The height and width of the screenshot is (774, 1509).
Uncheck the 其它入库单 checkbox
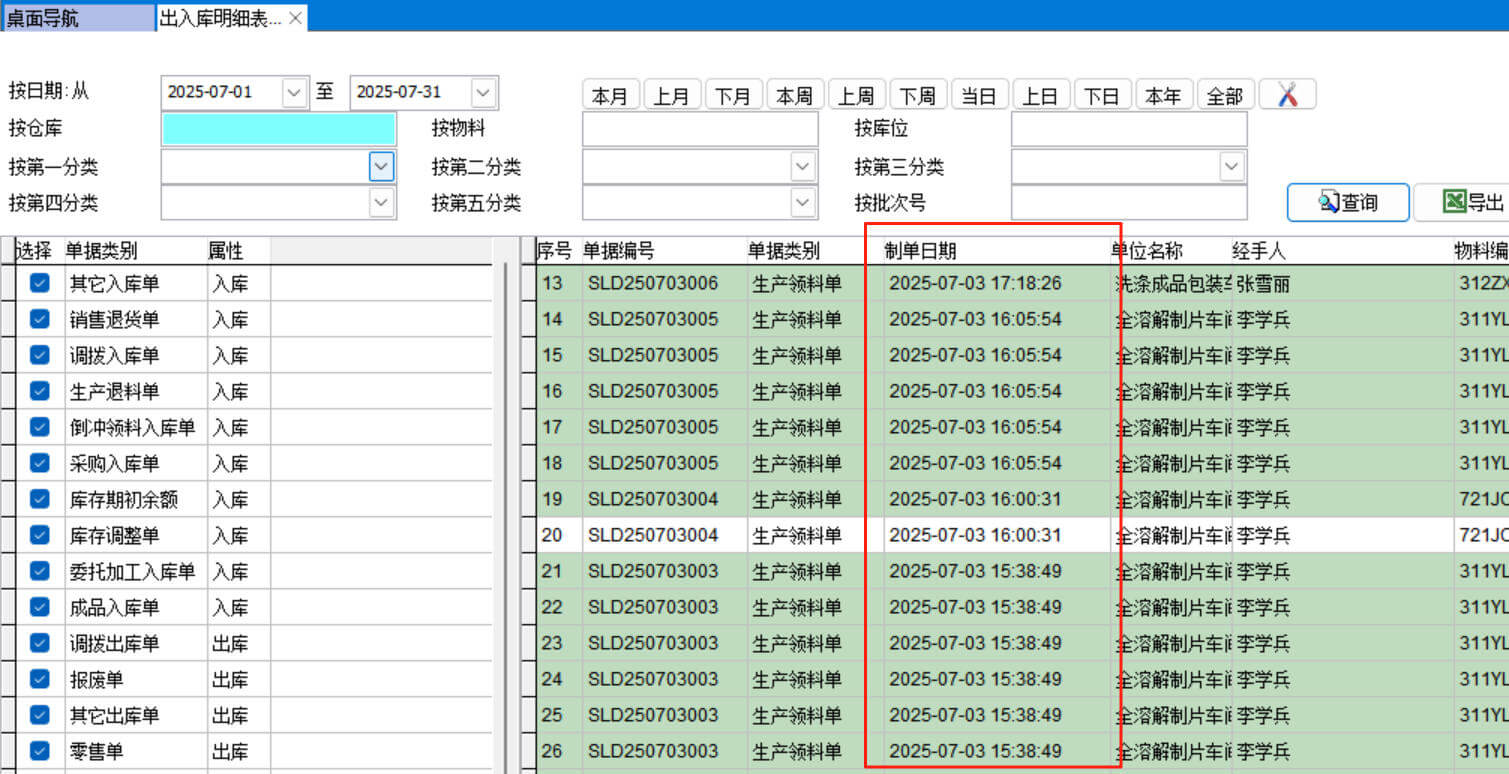click(40, 284)
